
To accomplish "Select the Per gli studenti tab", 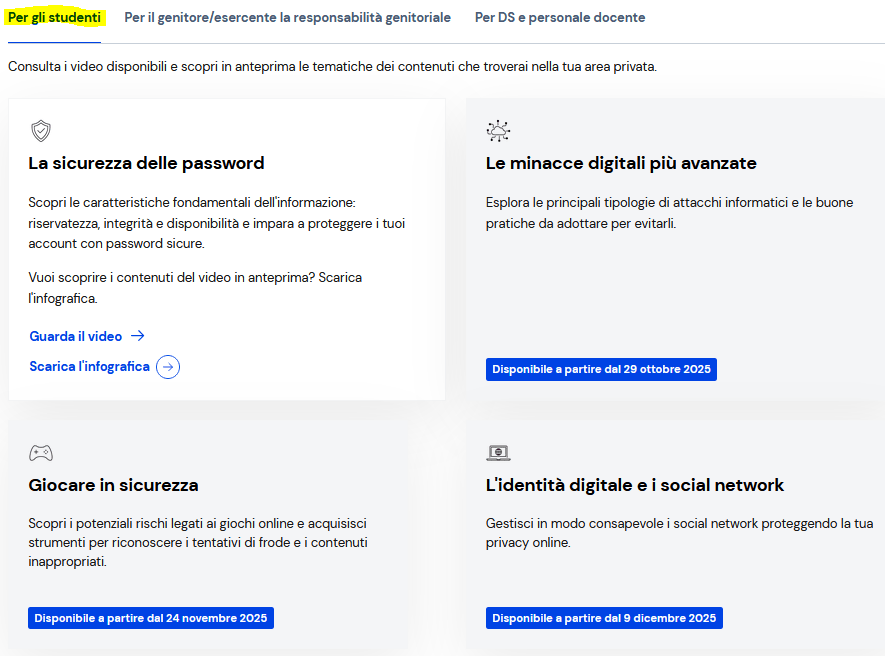I will coord(55,18).
